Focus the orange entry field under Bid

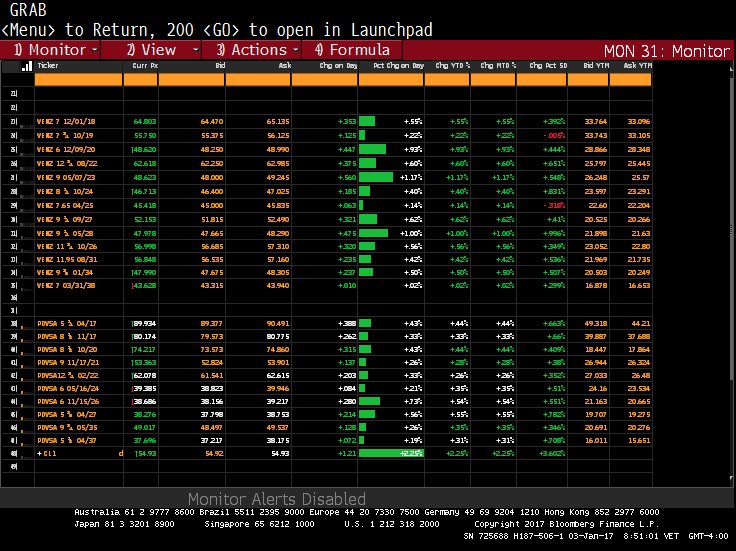[192, 80]
